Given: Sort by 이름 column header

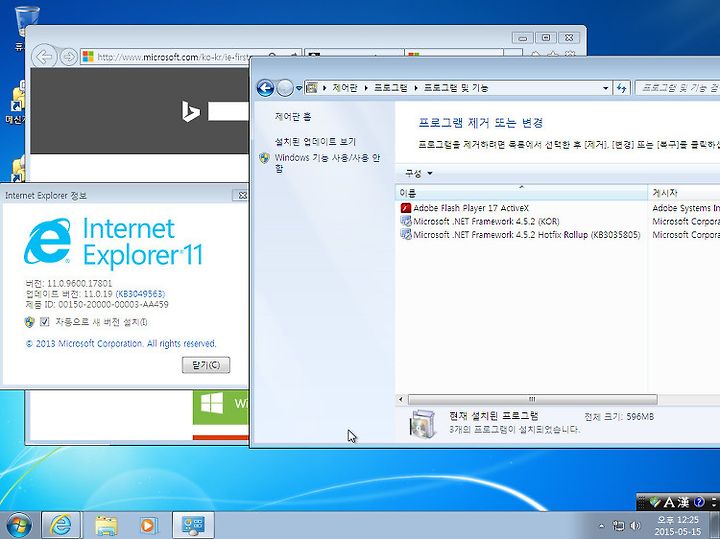Looking at the screenshot, I should 521,193.
